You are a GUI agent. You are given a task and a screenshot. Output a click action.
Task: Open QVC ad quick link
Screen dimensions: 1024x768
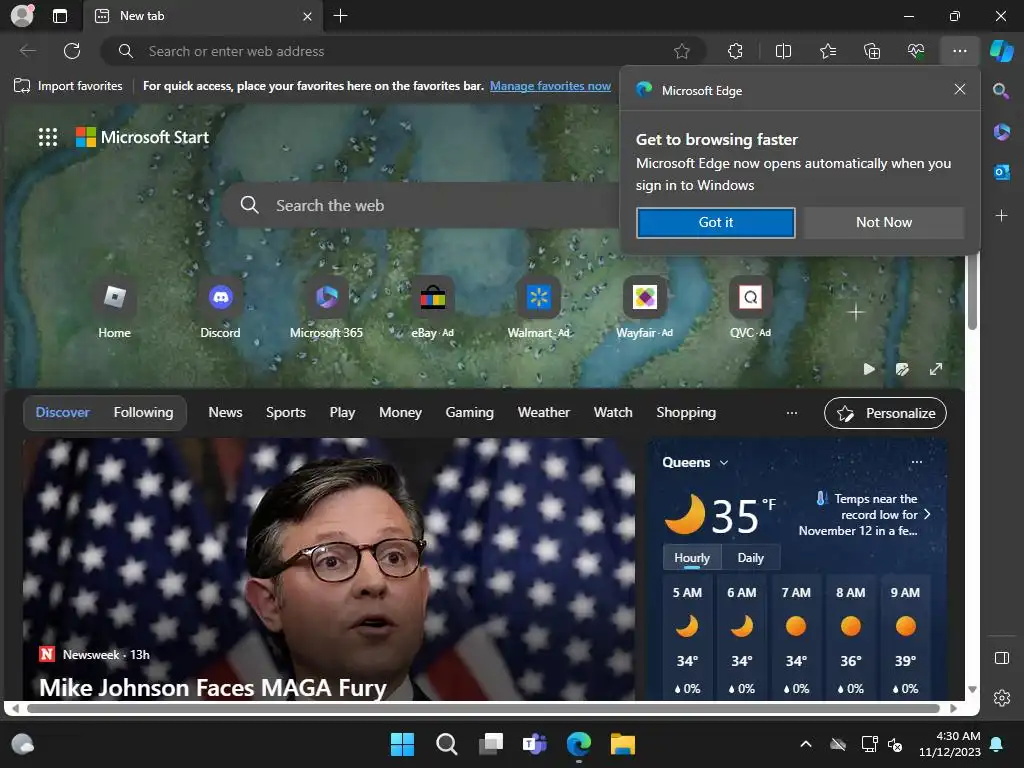[750, 308]
